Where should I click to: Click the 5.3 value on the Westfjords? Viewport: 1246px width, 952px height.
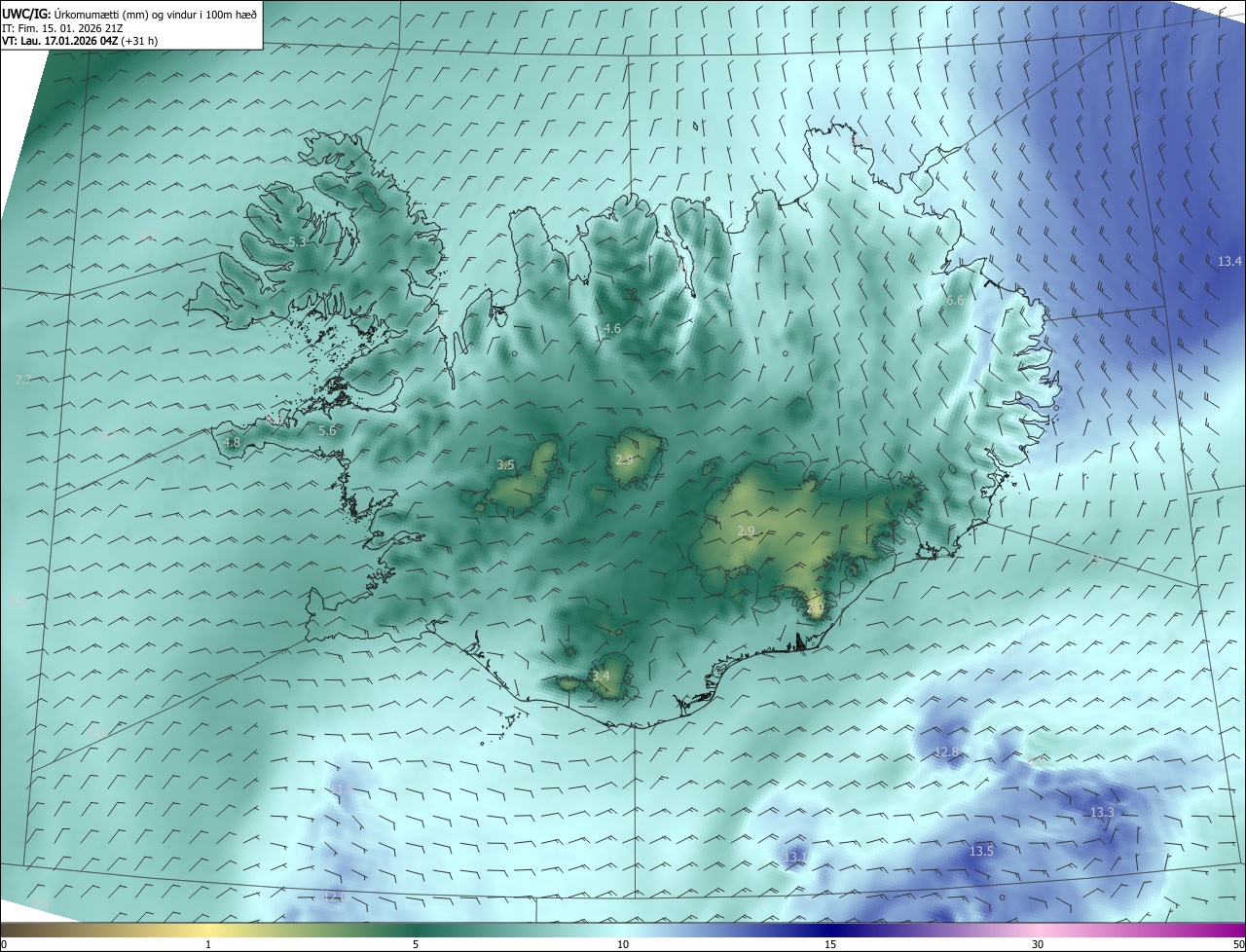coord(298,241)
